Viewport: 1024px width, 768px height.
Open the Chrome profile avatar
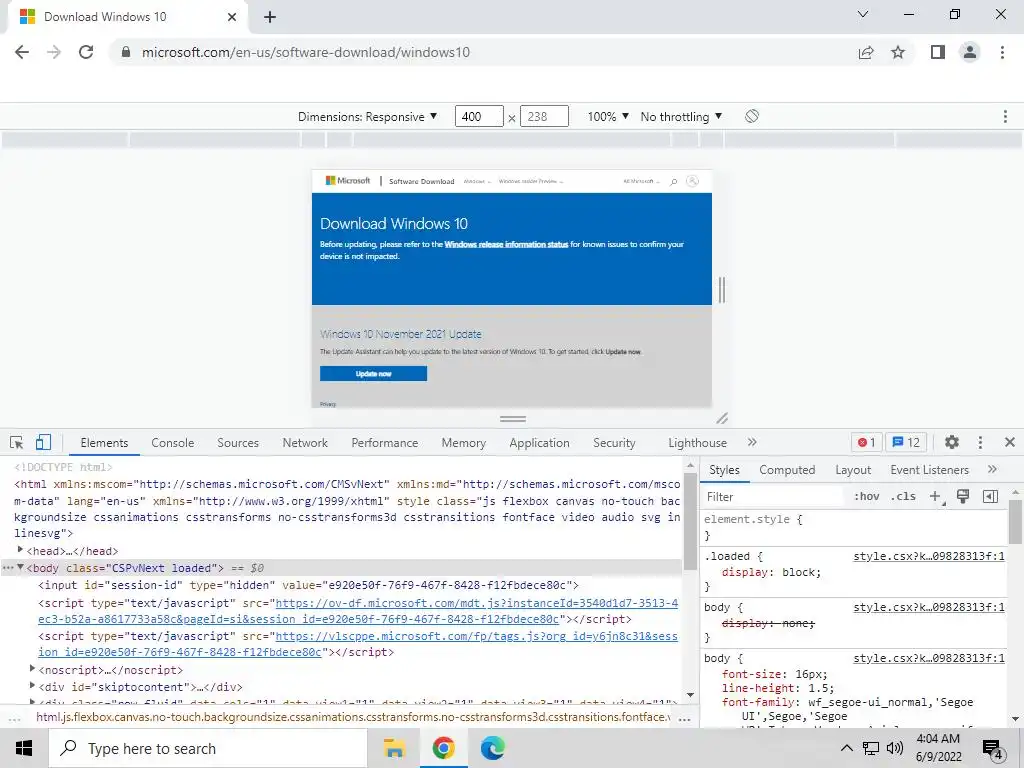(970, 52)
